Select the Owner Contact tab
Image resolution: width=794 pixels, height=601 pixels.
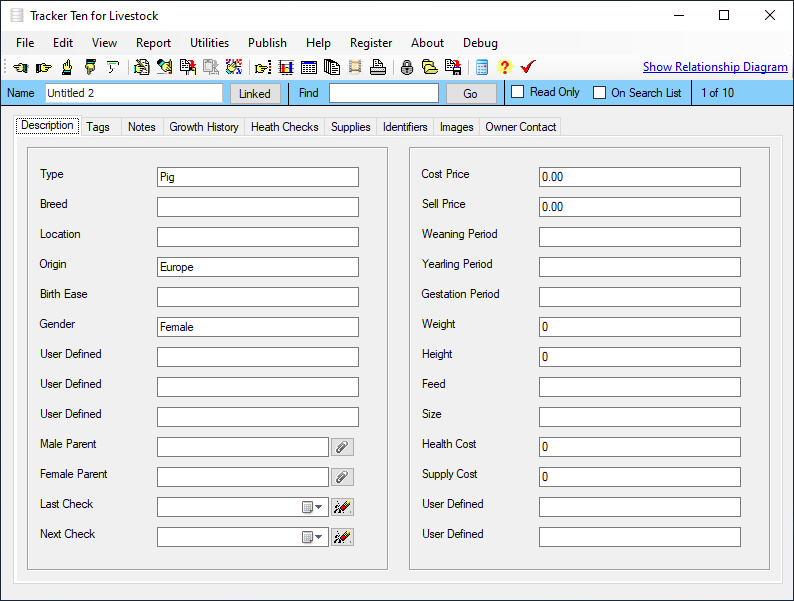[x=520, y=127]
